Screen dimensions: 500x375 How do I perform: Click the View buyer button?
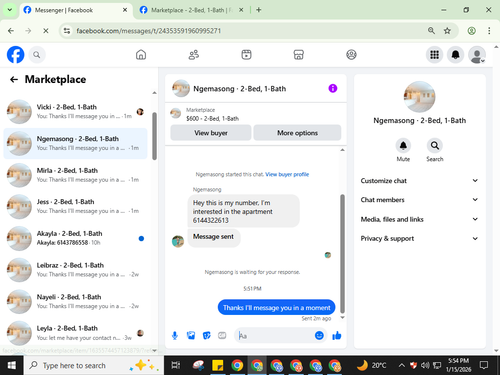pos(211,133)
